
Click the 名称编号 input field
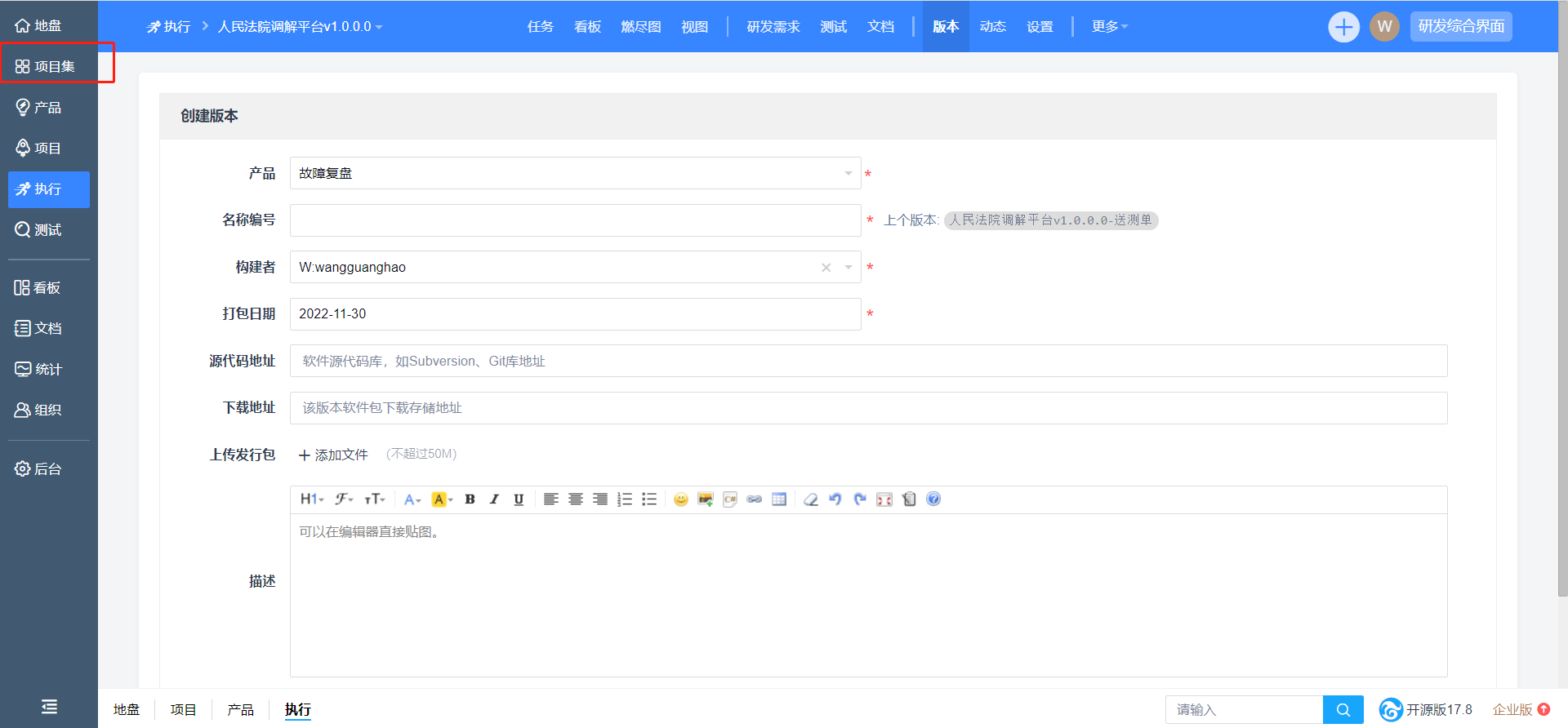click(x=575, y=220)
